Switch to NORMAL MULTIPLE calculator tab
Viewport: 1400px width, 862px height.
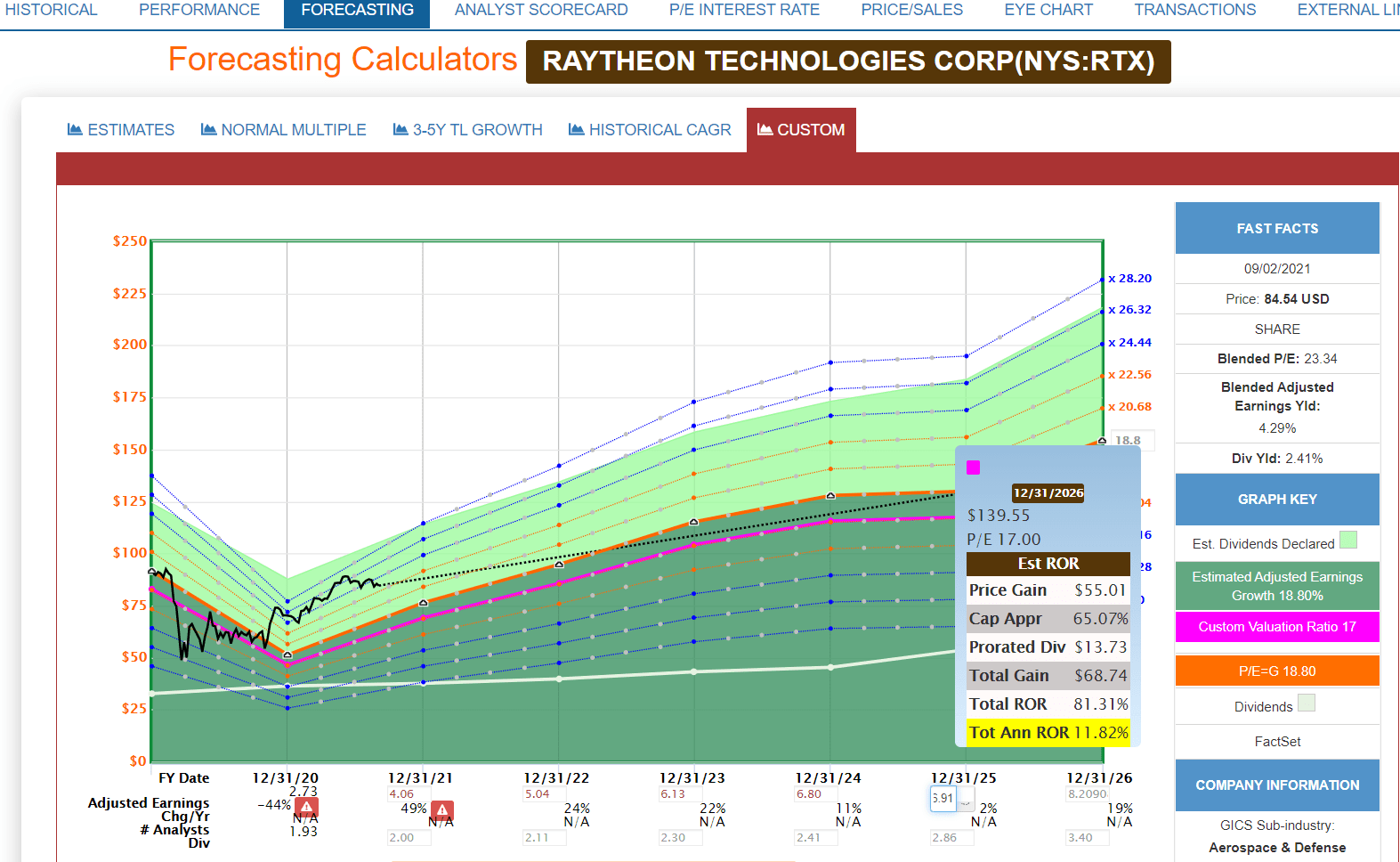pos(283,130)
